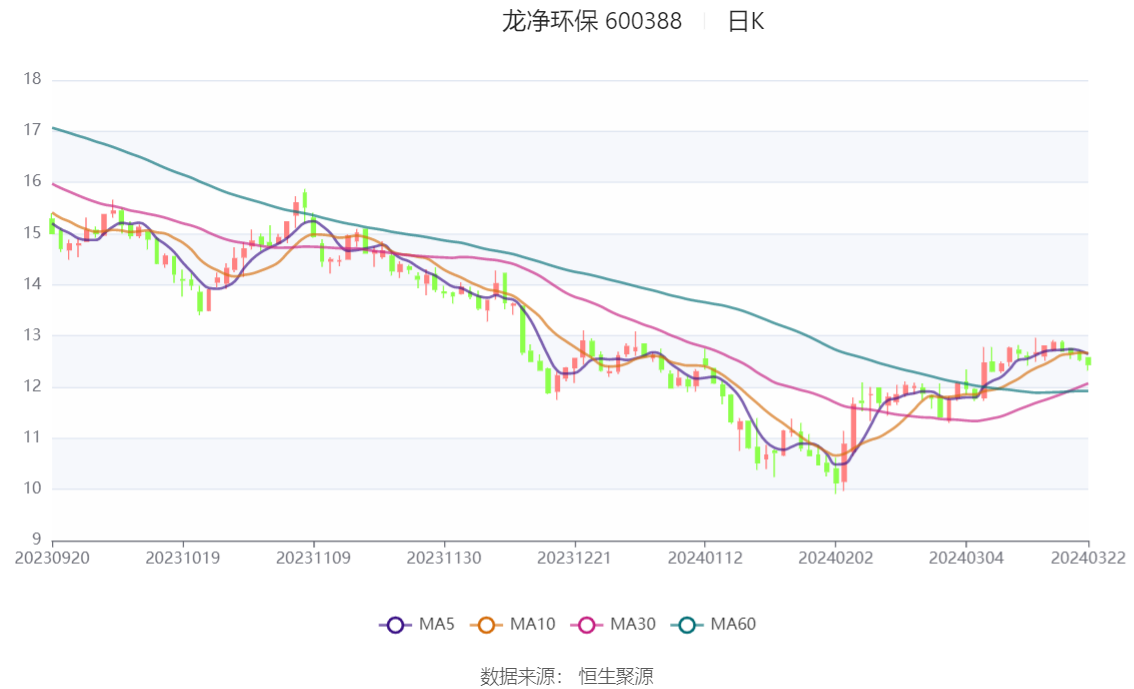Image resolution: width=1134 pixels, height=689 pixels.
Task: Click x-axis date label 20240202
Action: click(835, 558)
